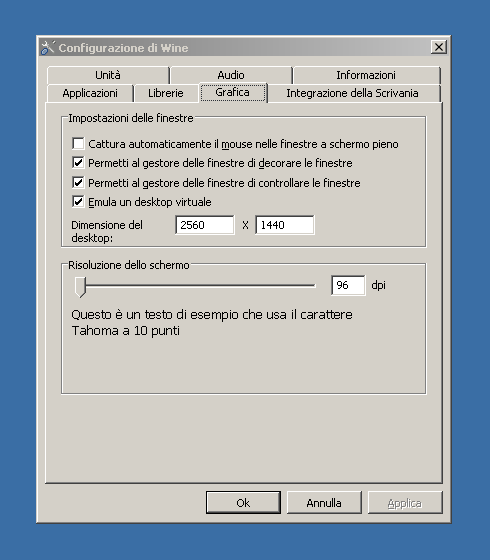Uncheck Emula un desktop virtuale

coord(78,202)
